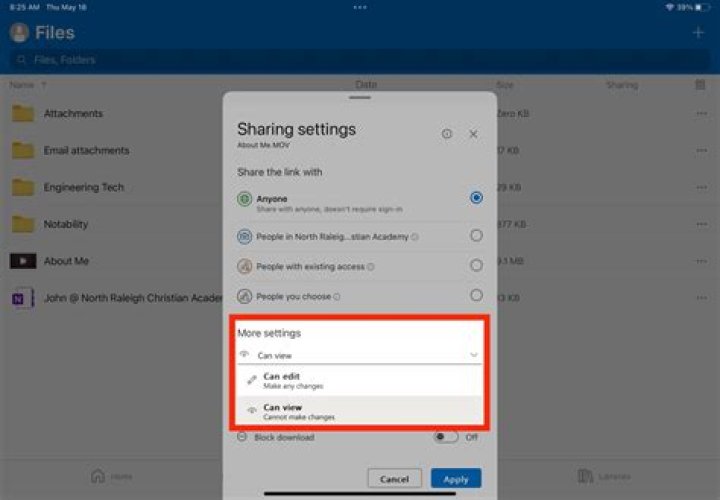This screenshot has height=500, width=720.
Task: Sort files by Date column
Action: 366,84
